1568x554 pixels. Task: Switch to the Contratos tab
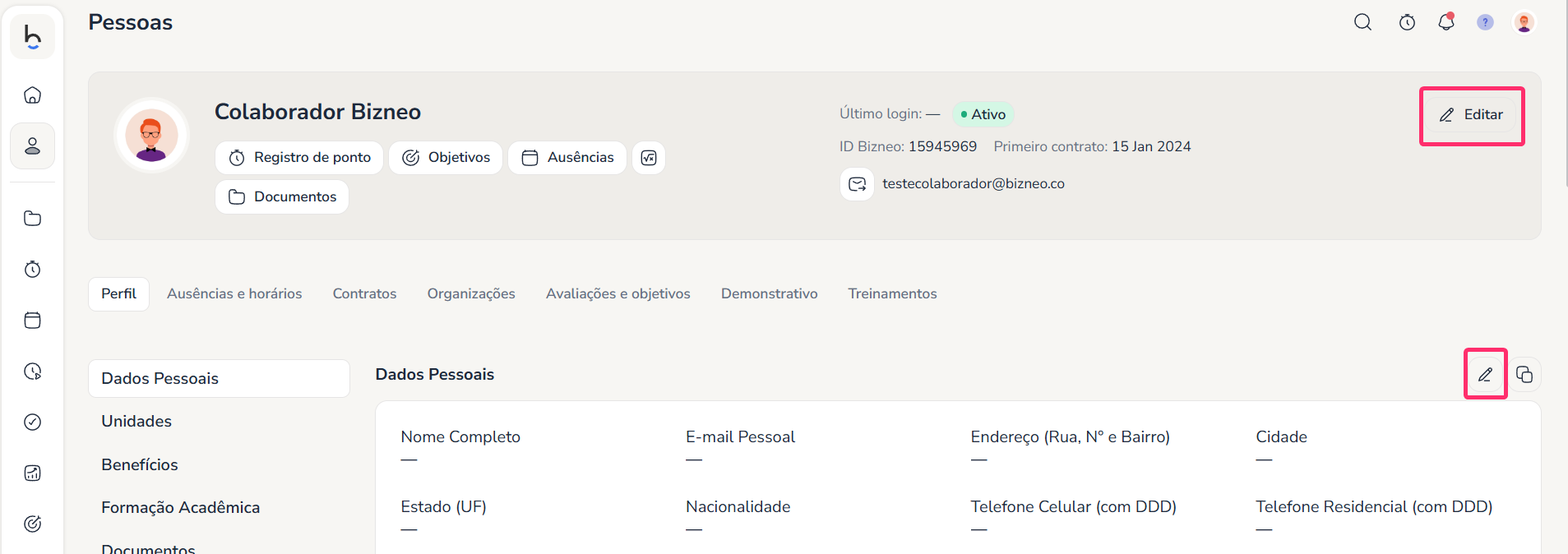point(364,293)
